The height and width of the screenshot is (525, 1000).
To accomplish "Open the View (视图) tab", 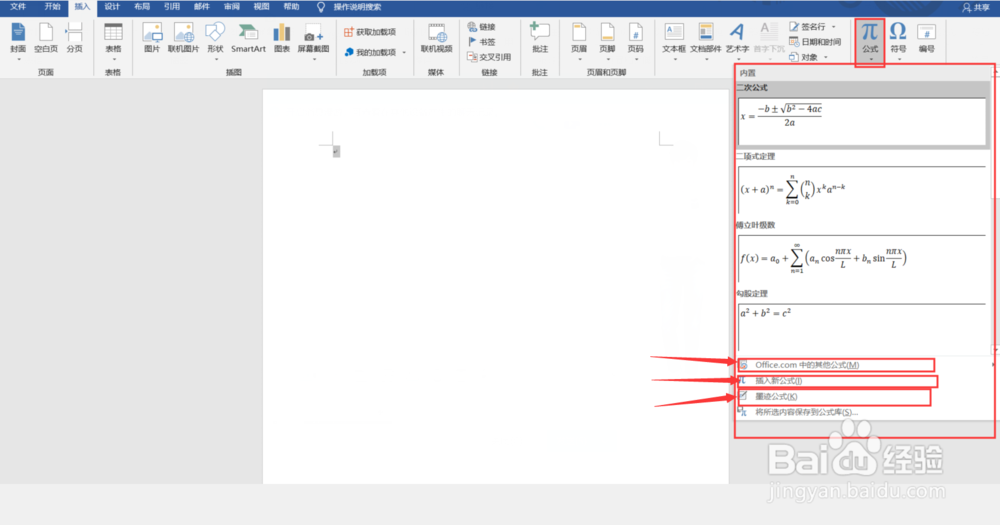I will [x=261, y=7].
